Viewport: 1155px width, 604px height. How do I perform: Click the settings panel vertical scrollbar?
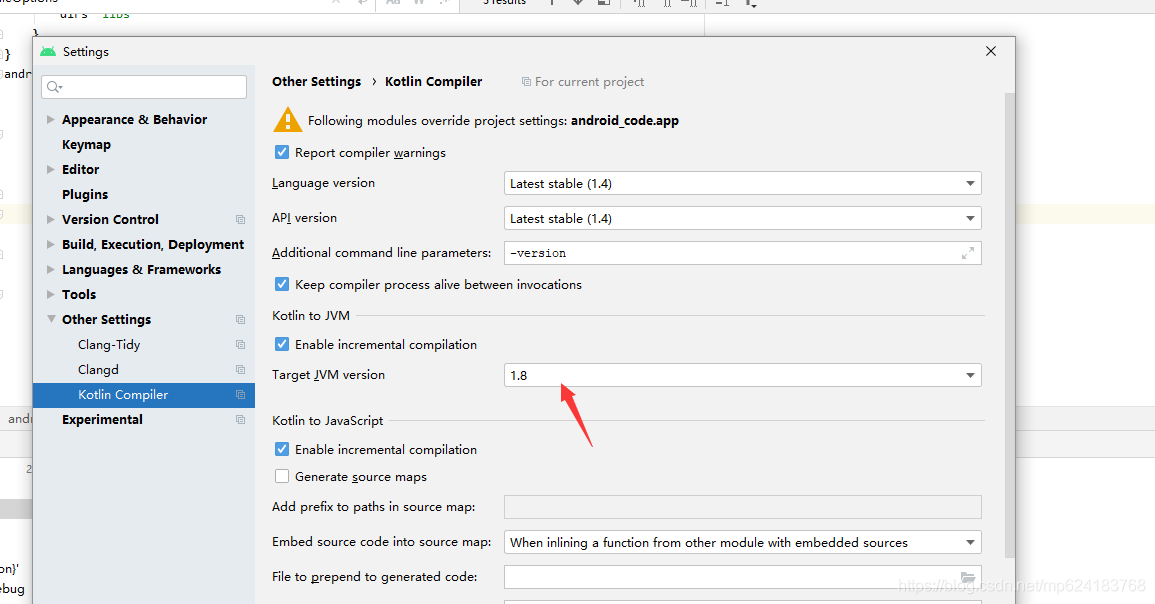pyautogui.click(x=1010, y=324)
